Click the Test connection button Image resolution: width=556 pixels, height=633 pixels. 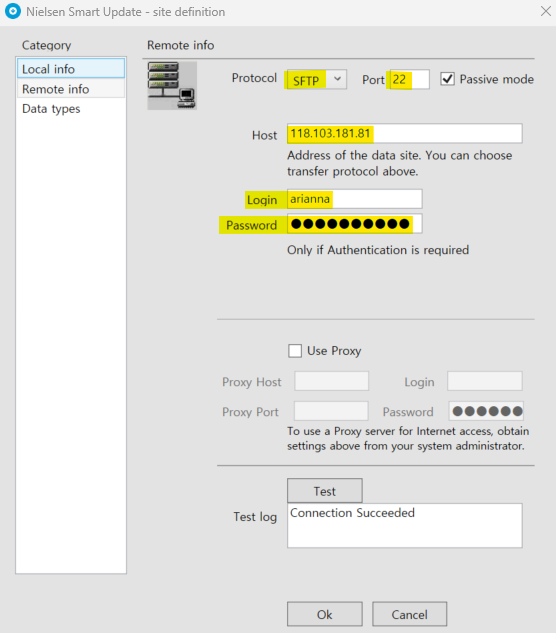tap(325, 491)
